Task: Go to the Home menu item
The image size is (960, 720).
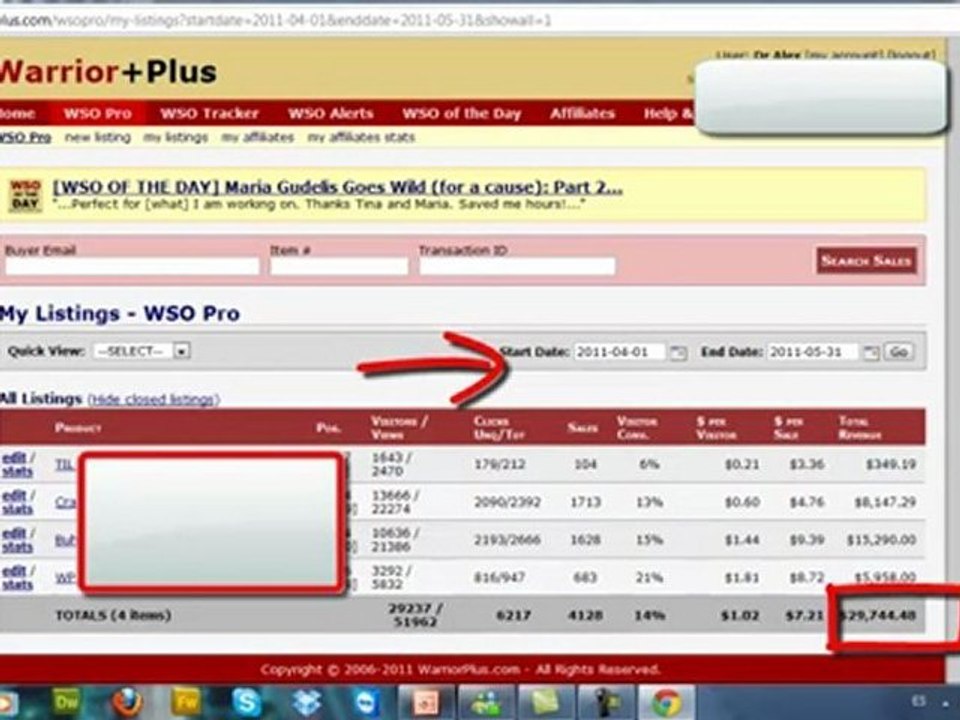Action: click(x=17, y=113)
